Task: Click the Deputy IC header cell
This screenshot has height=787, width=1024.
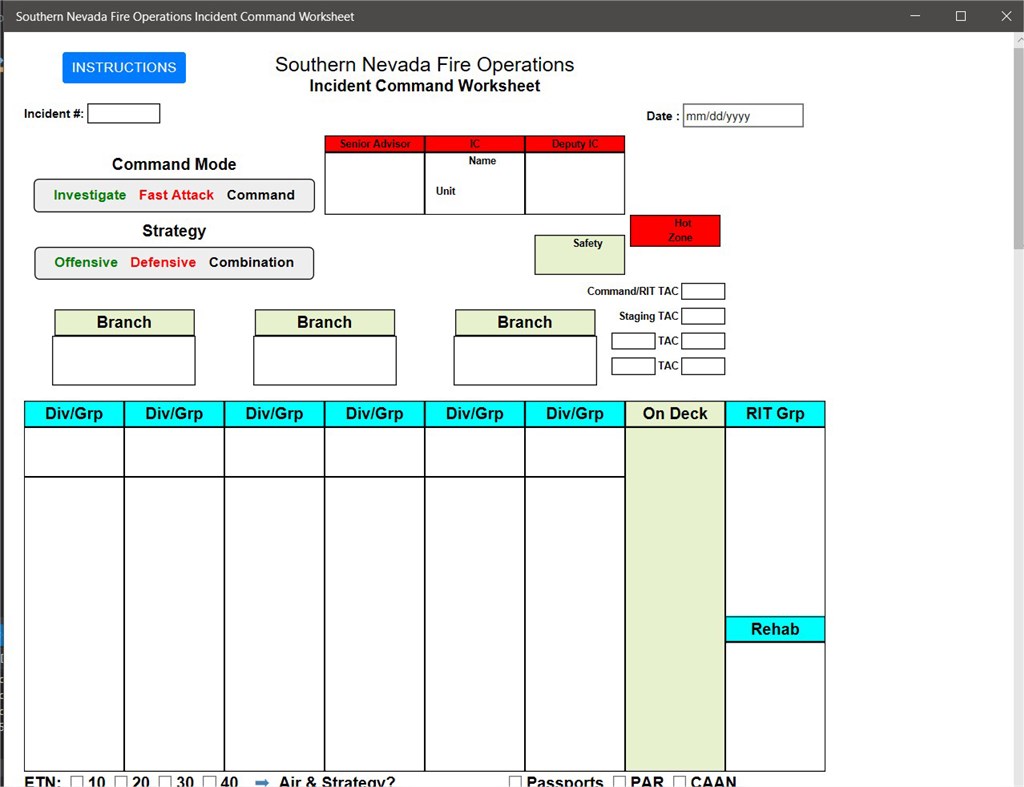Action: point(575,143)
